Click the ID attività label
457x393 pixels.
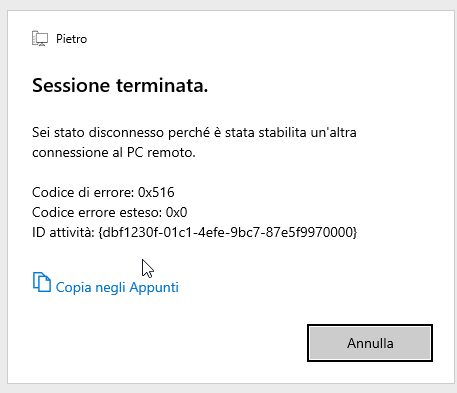pyautogui.click(x=63, y=232)
